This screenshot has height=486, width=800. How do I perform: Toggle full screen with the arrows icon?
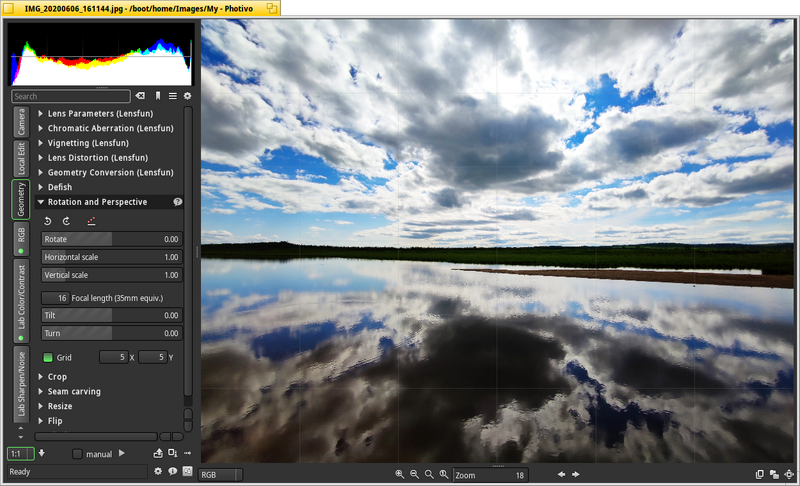[789, 474]
